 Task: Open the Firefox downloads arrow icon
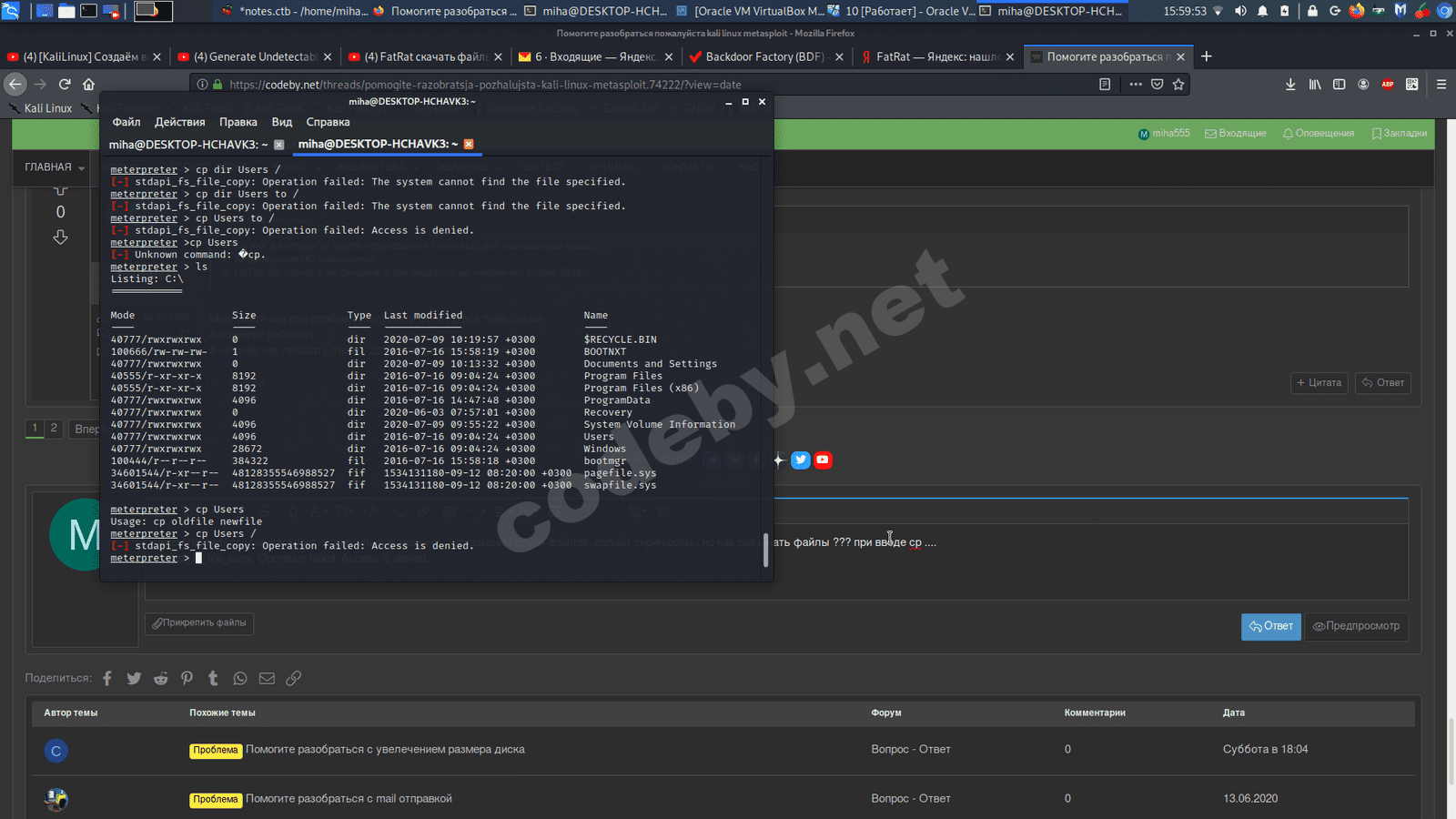click(1290, 84)
